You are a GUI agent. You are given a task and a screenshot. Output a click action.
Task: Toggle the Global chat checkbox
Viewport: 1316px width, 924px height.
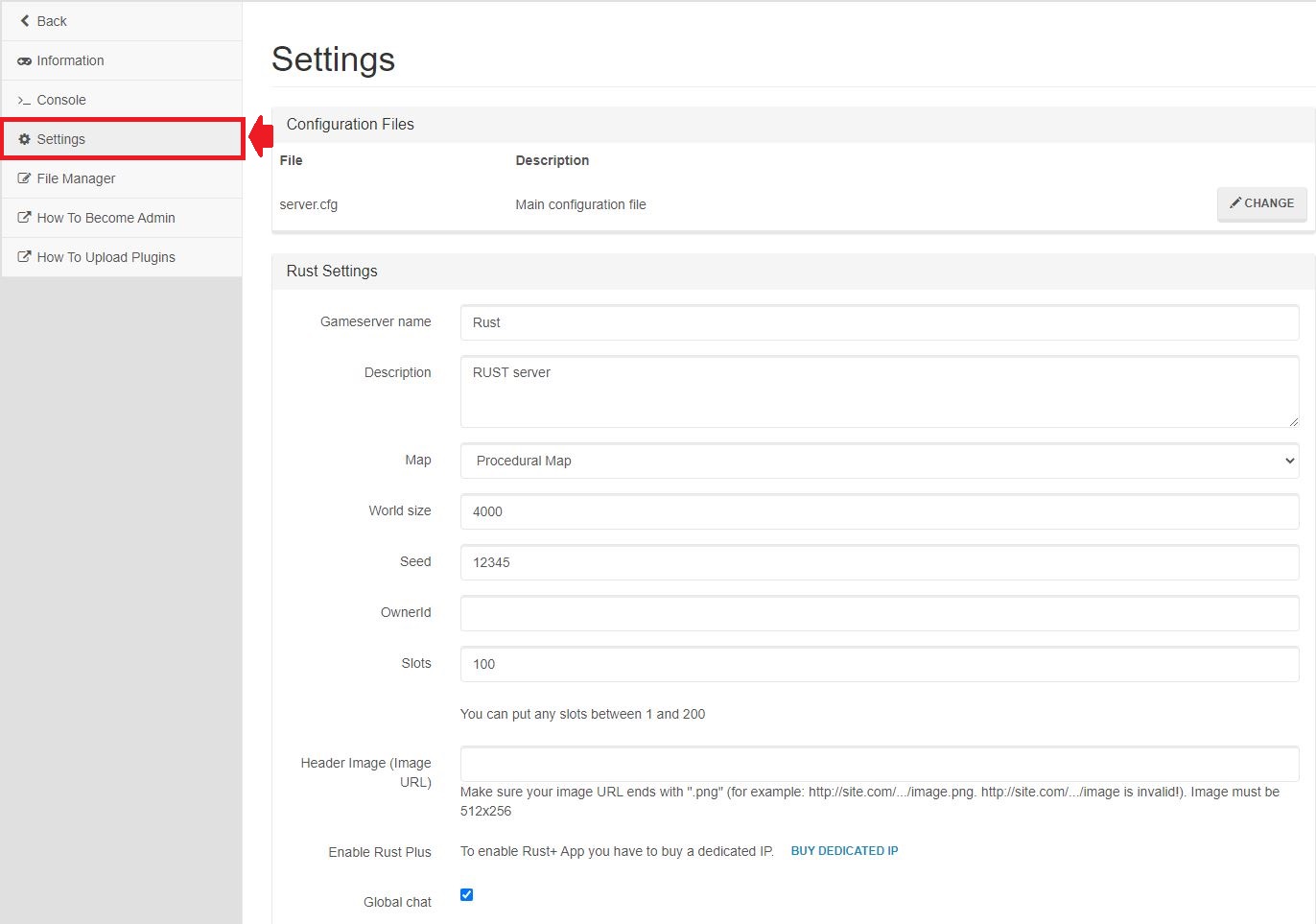tap(466, 894)
